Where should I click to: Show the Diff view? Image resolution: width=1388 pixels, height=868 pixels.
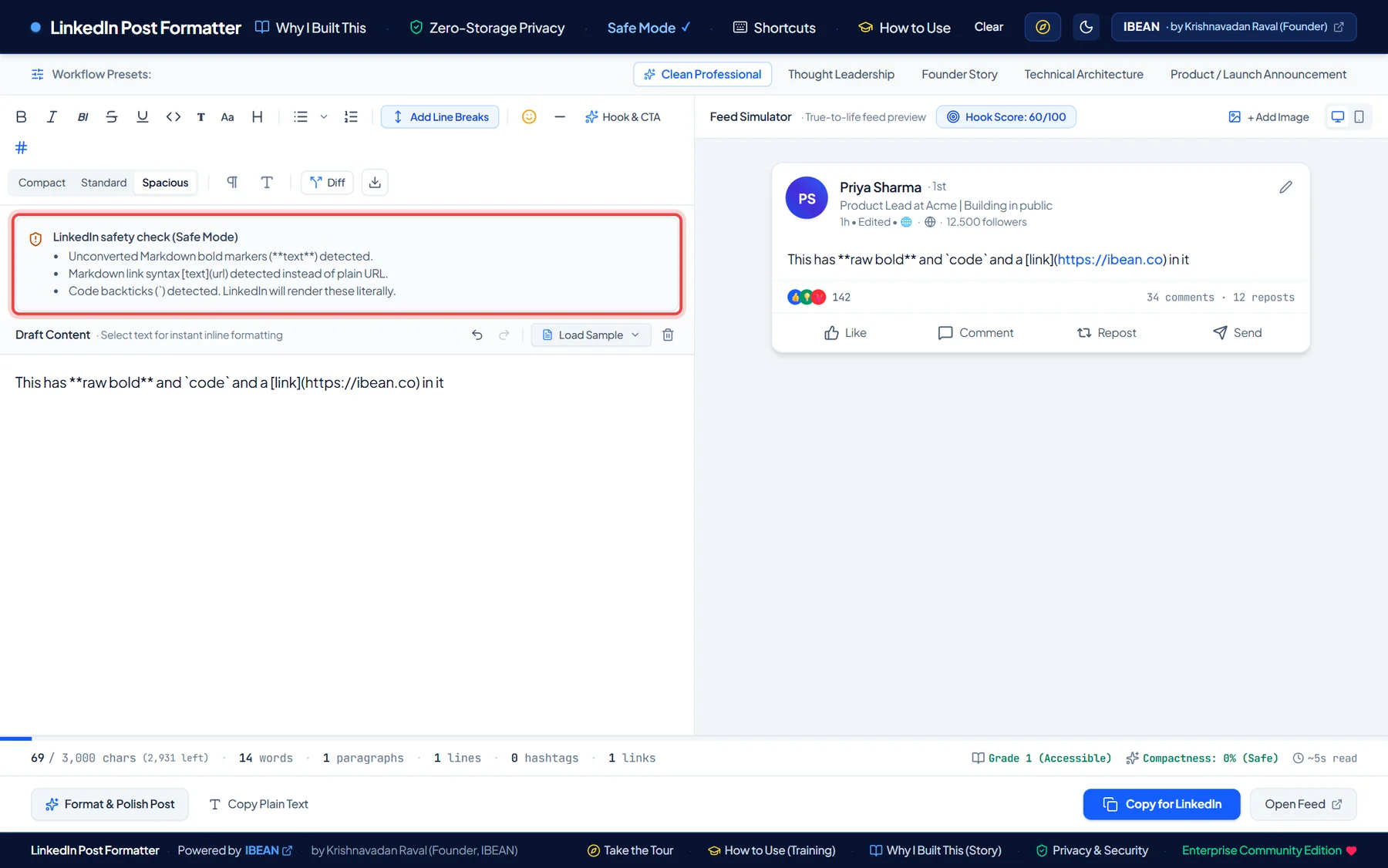pos(327,183)
